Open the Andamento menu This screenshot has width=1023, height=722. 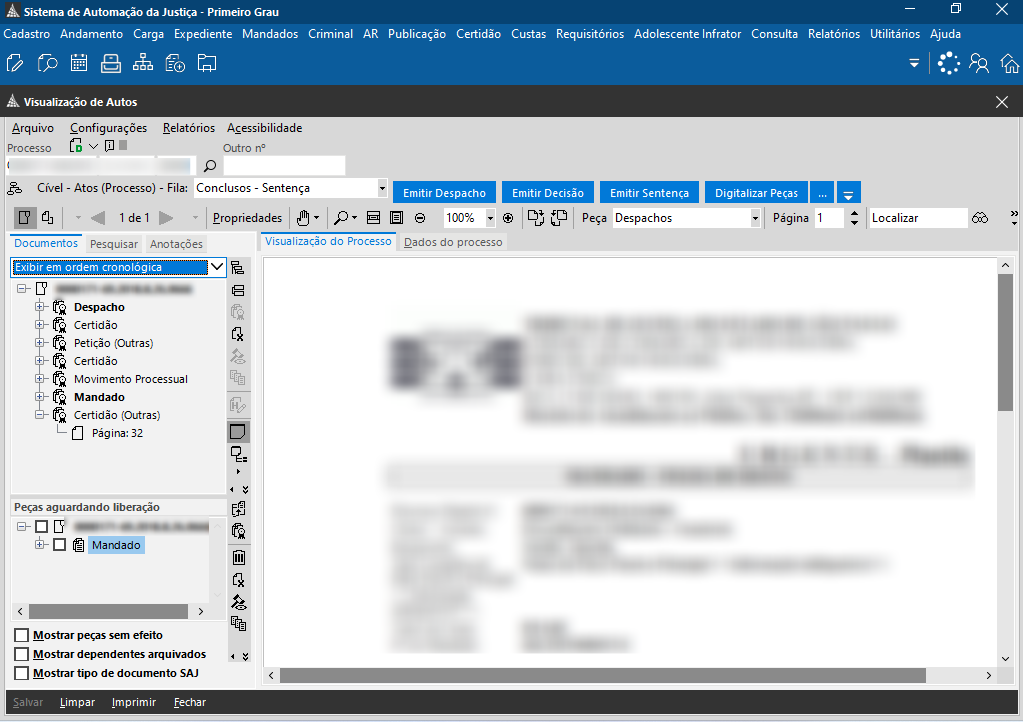[91, 34]
